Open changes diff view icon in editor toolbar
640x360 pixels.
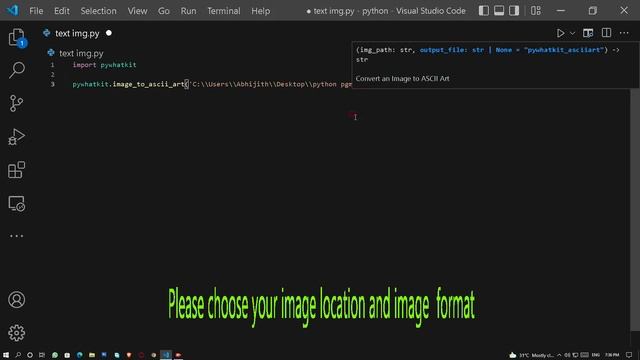click(x=588, y=33)
